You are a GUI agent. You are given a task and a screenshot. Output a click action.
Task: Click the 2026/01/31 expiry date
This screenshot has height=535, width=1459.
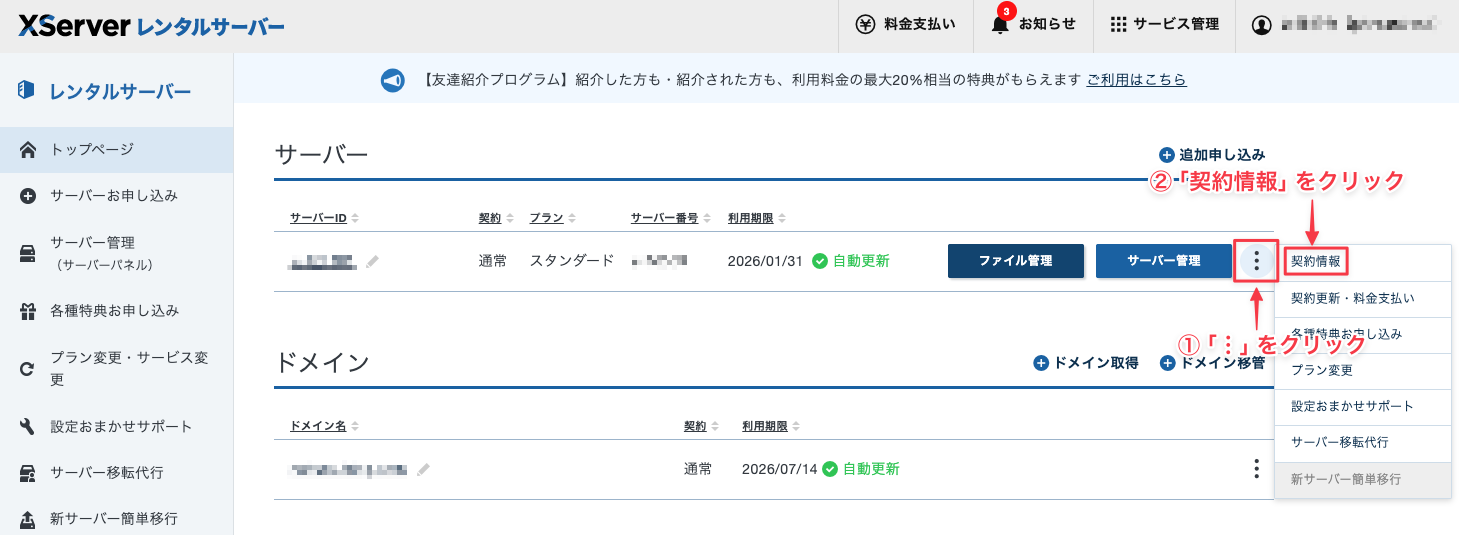[765, 261]
